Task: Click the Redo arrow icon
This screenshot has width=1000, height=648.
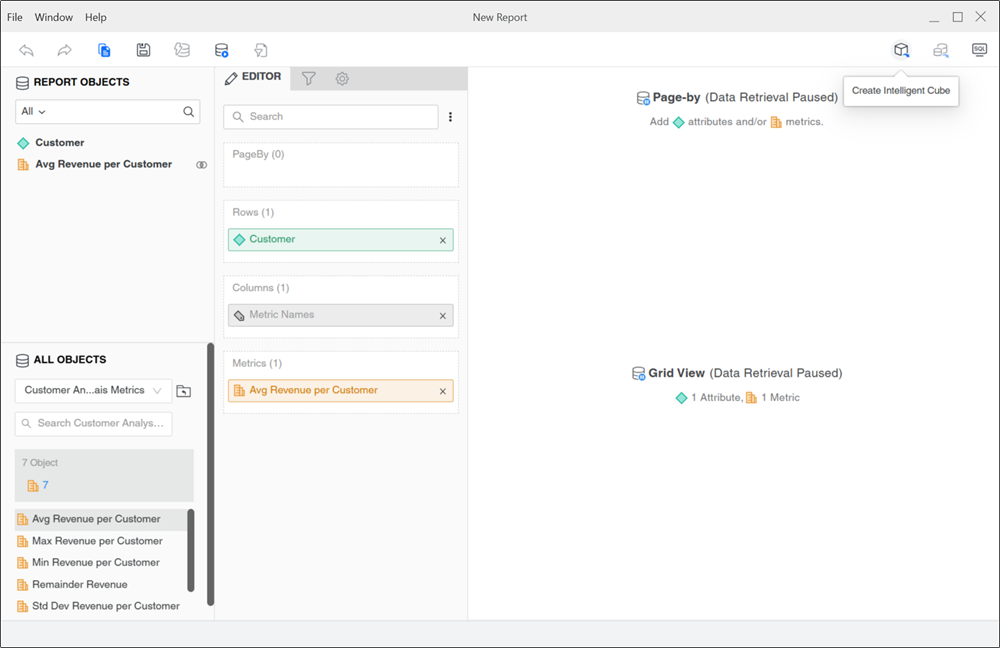Action: coord(65,50)
